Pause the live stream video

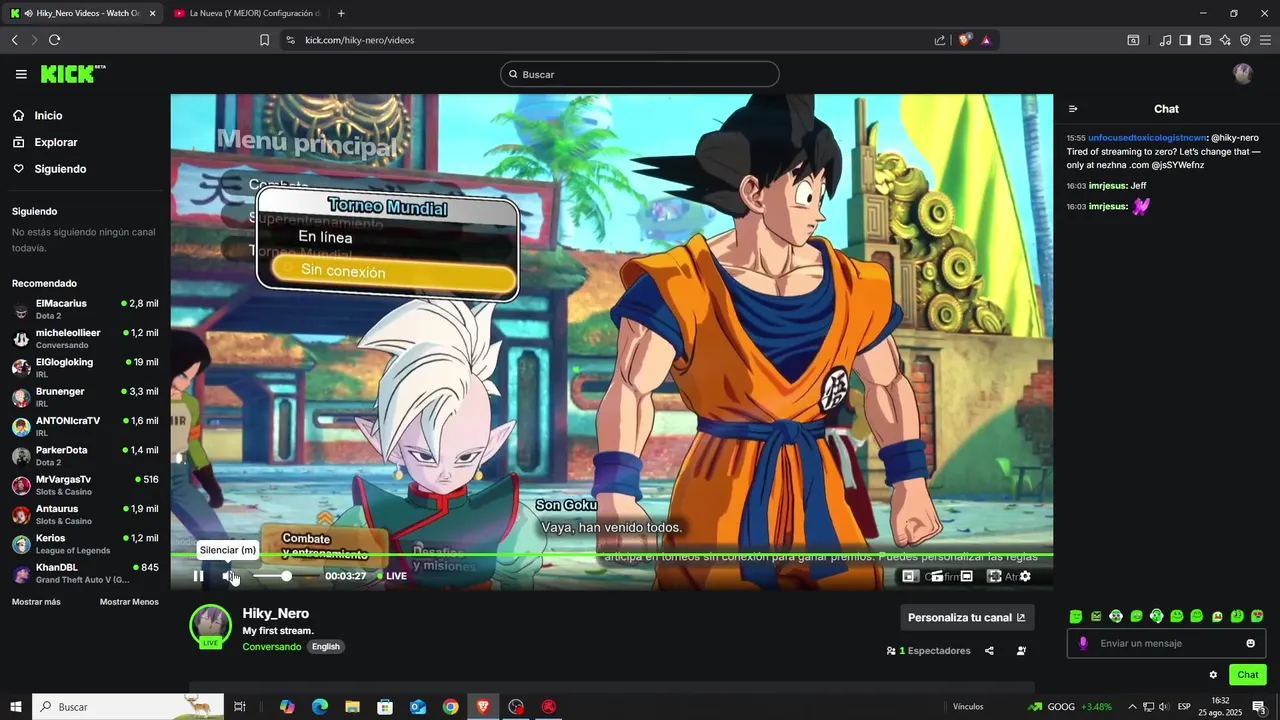coord(198,576)
